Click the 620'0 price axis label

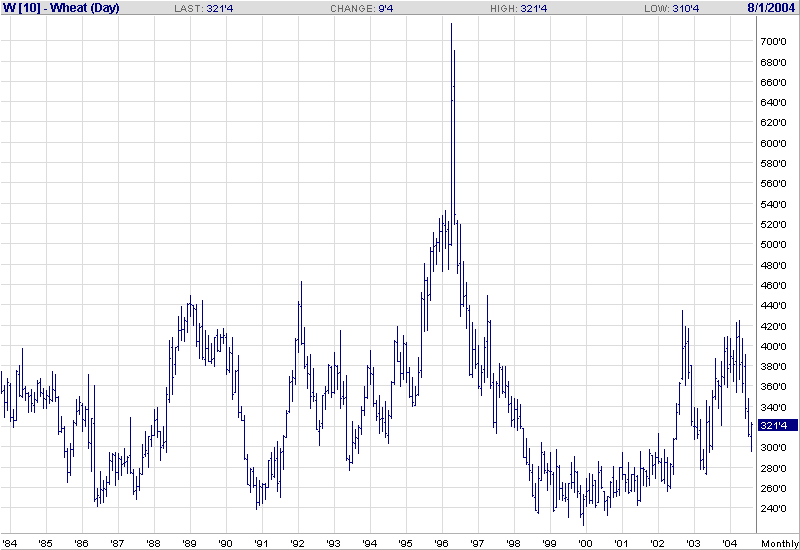pyautogui.click(x=773, y=122)
